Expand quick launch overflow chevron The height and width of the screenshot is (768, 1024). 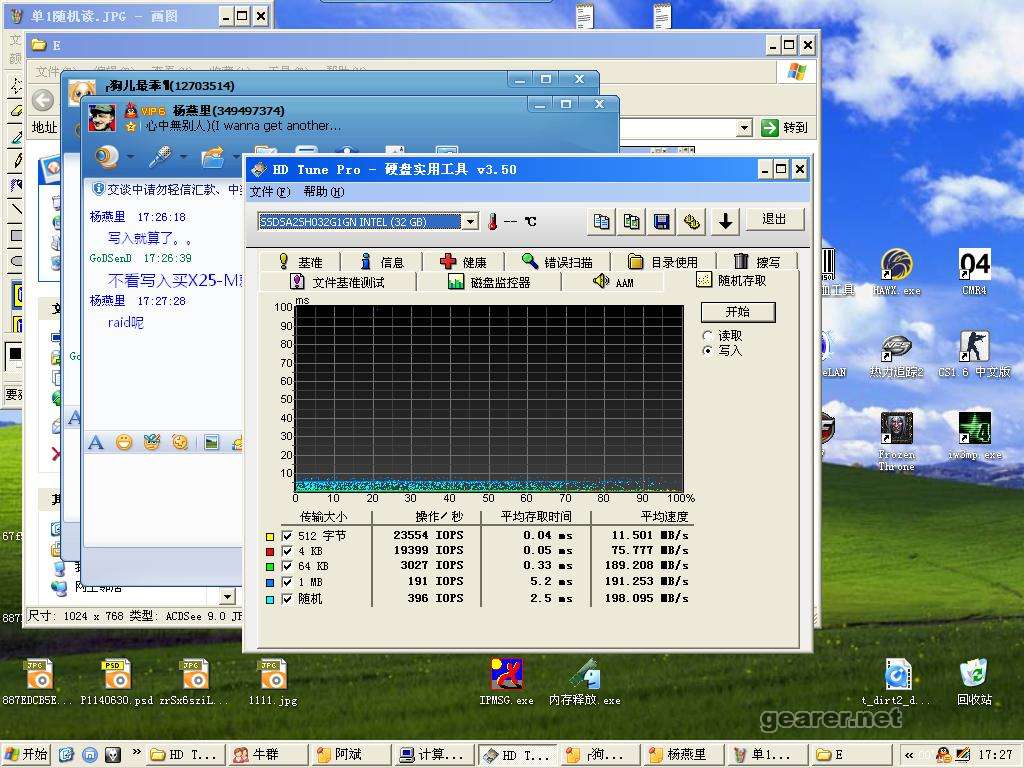pyautogui.click(x=136, y=752)
